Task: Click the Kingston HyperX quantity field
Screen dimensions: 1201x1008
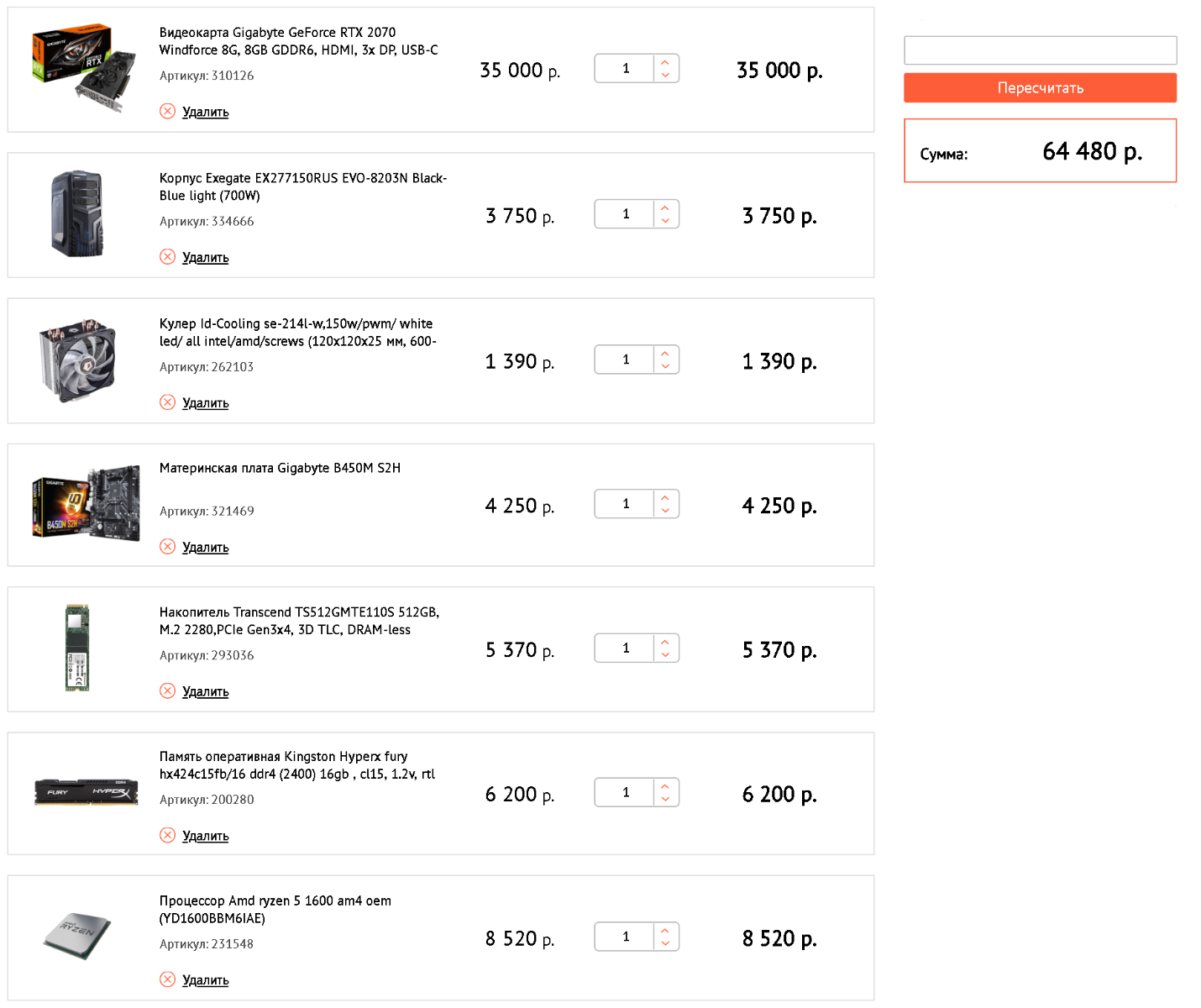Action: click(625, 792)
